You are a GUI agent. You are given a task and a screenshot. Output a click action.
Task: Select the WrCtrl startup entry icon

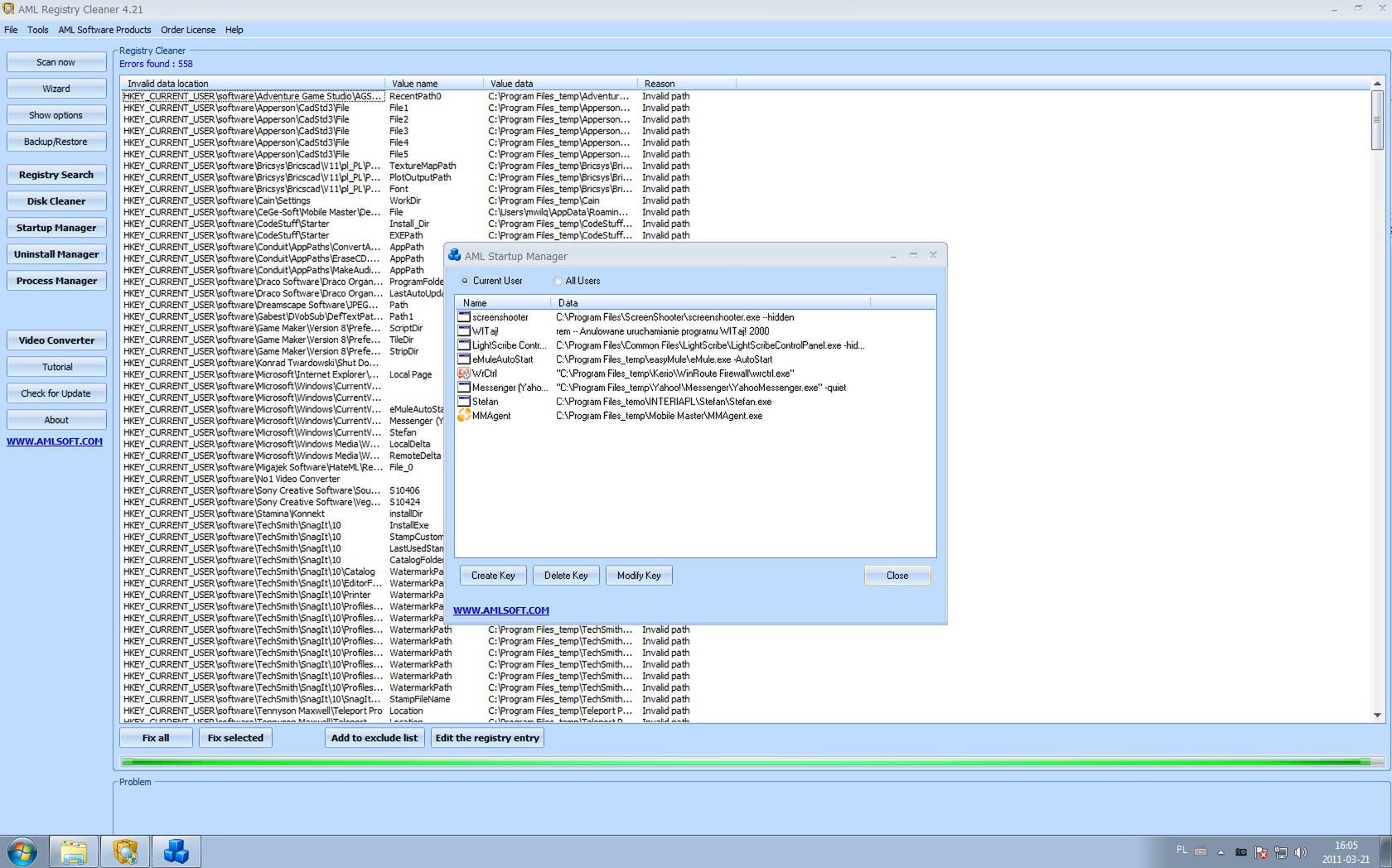click(464, 374)
